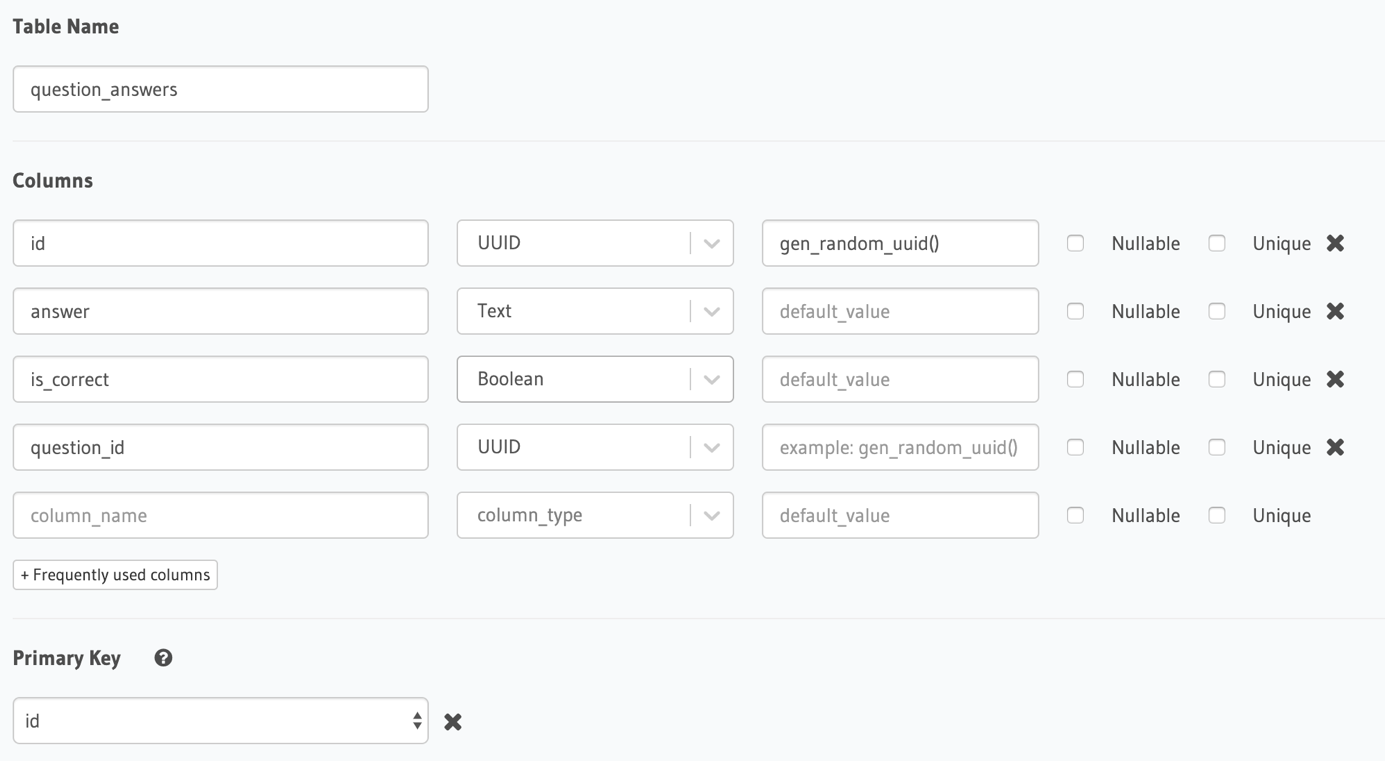Screen dimensions: 1385x761
Task: Check Unique for is_correct column
Action: point(1217,379)
